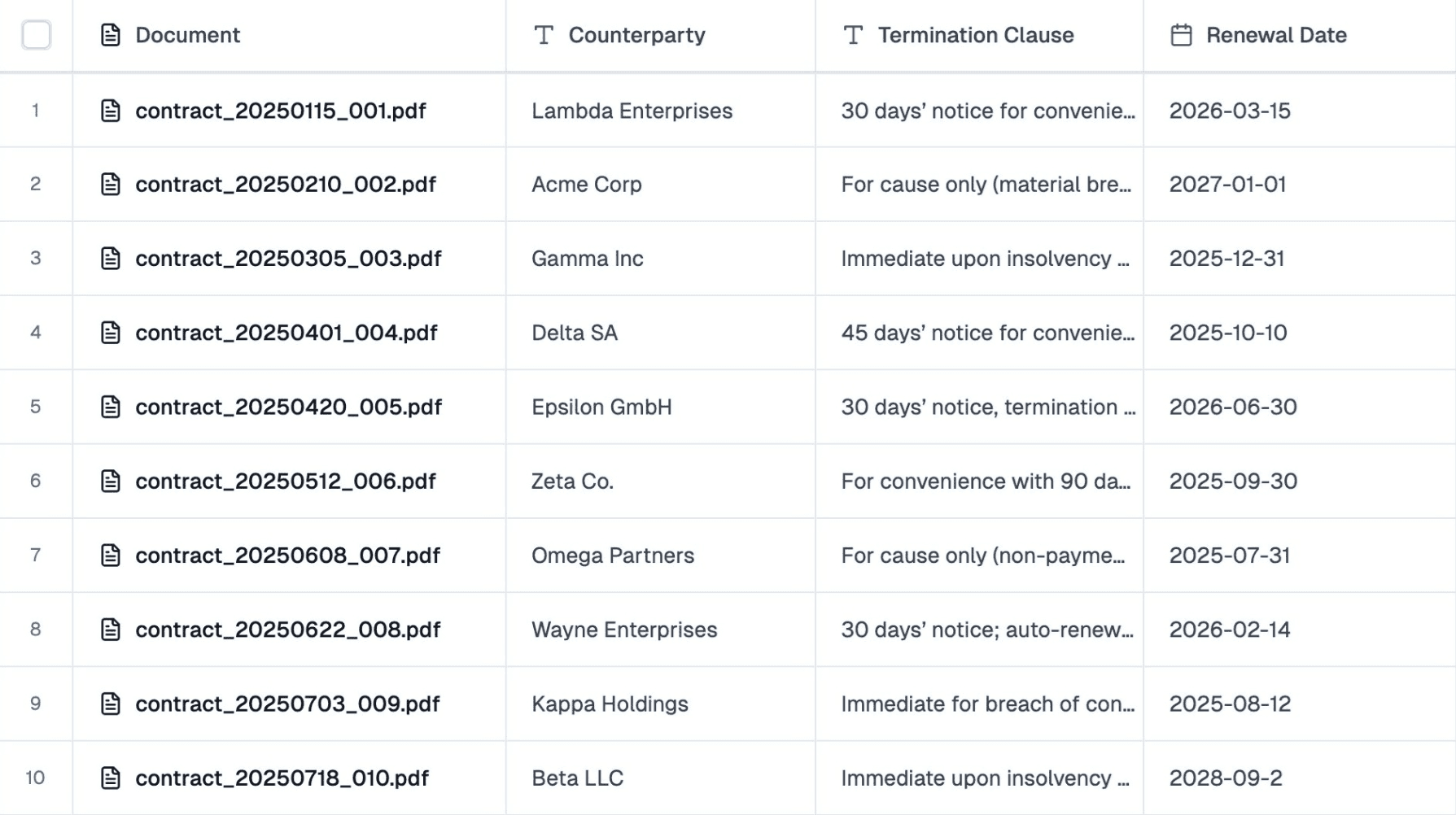Image resolution: width=1456 pixels, height=815 pixels.
Task: Sort by the Renewal Date column header
Action: click(1275, 35)
